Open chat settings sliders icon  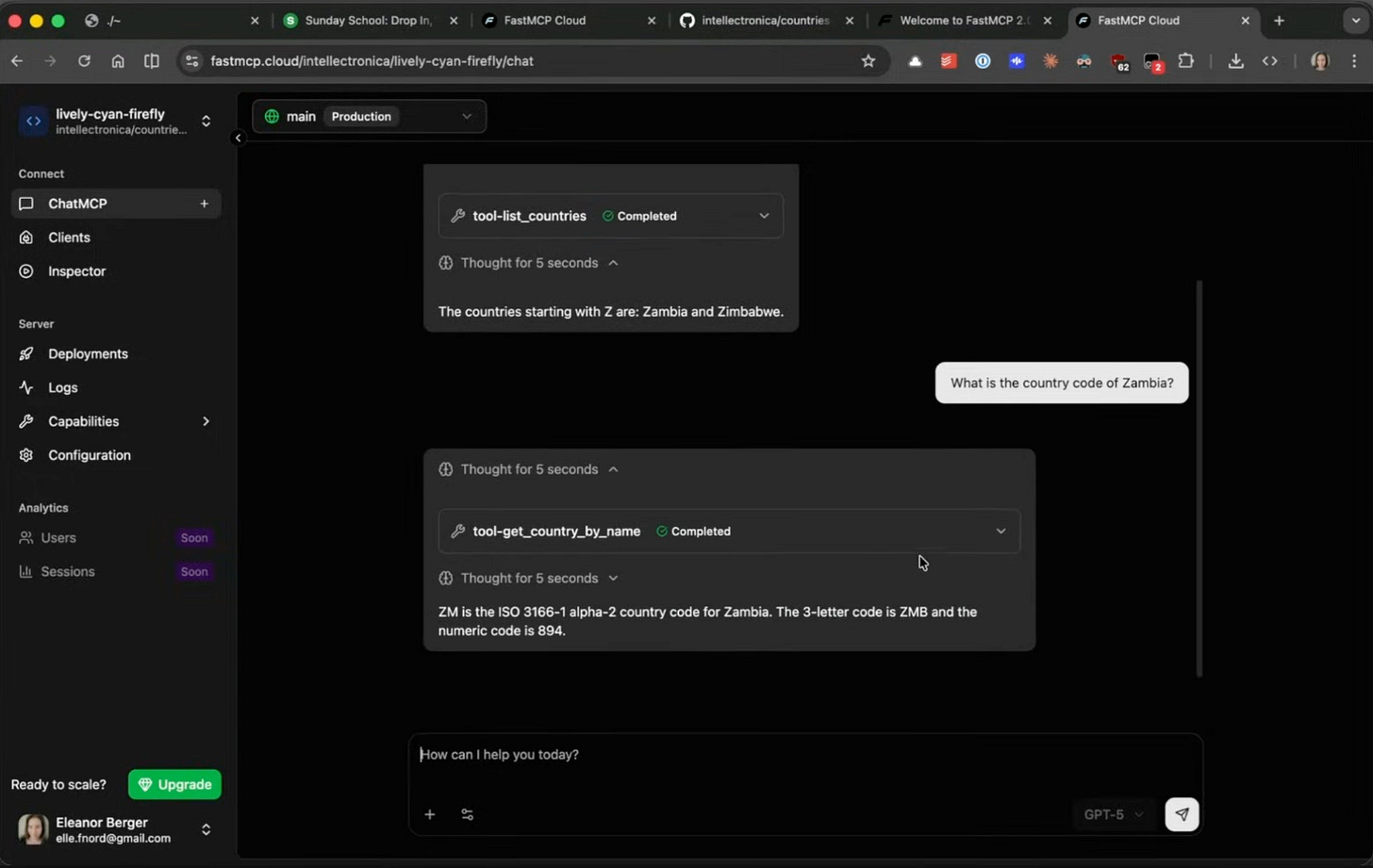click(x=468, y=814)
